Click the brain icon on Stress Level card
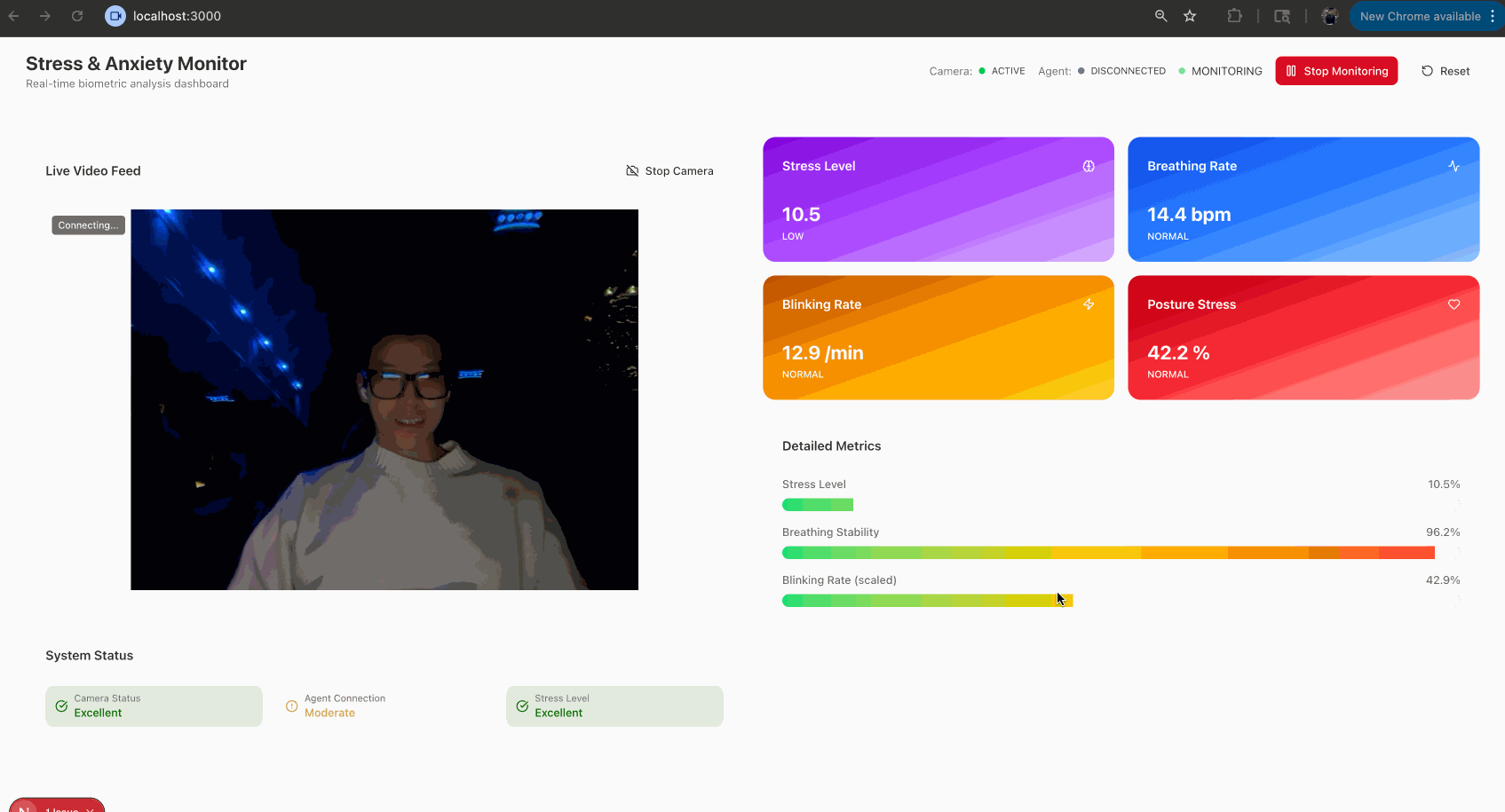1505x812 pixels. (1088, 166)
